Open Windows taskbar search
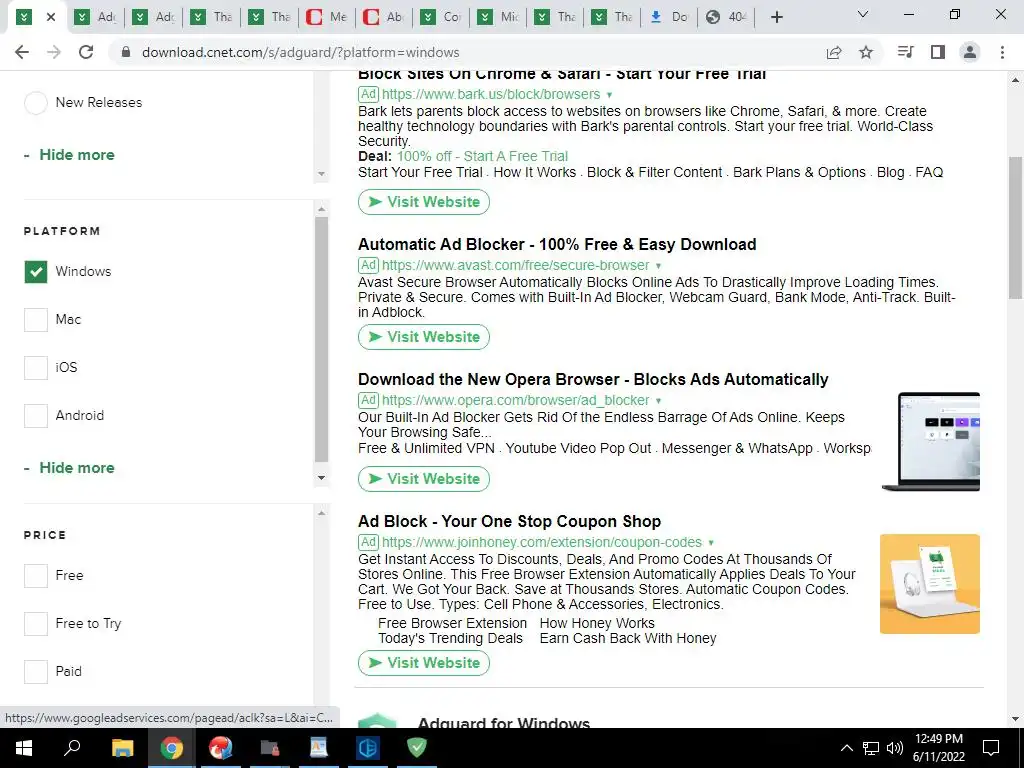This screenshot has width=1024, height=768. pyautogui.click(x=72, y=748)
